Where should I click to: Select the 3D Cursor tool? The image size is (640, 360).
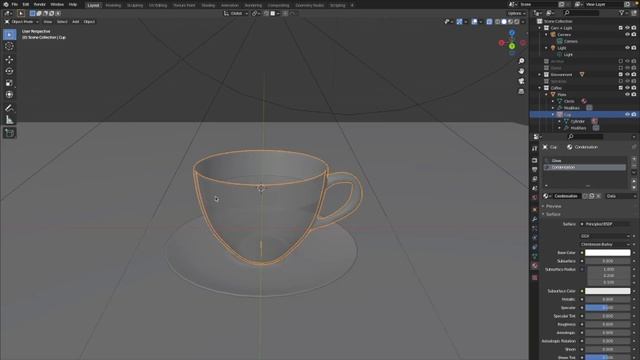[x=9, y=46]
